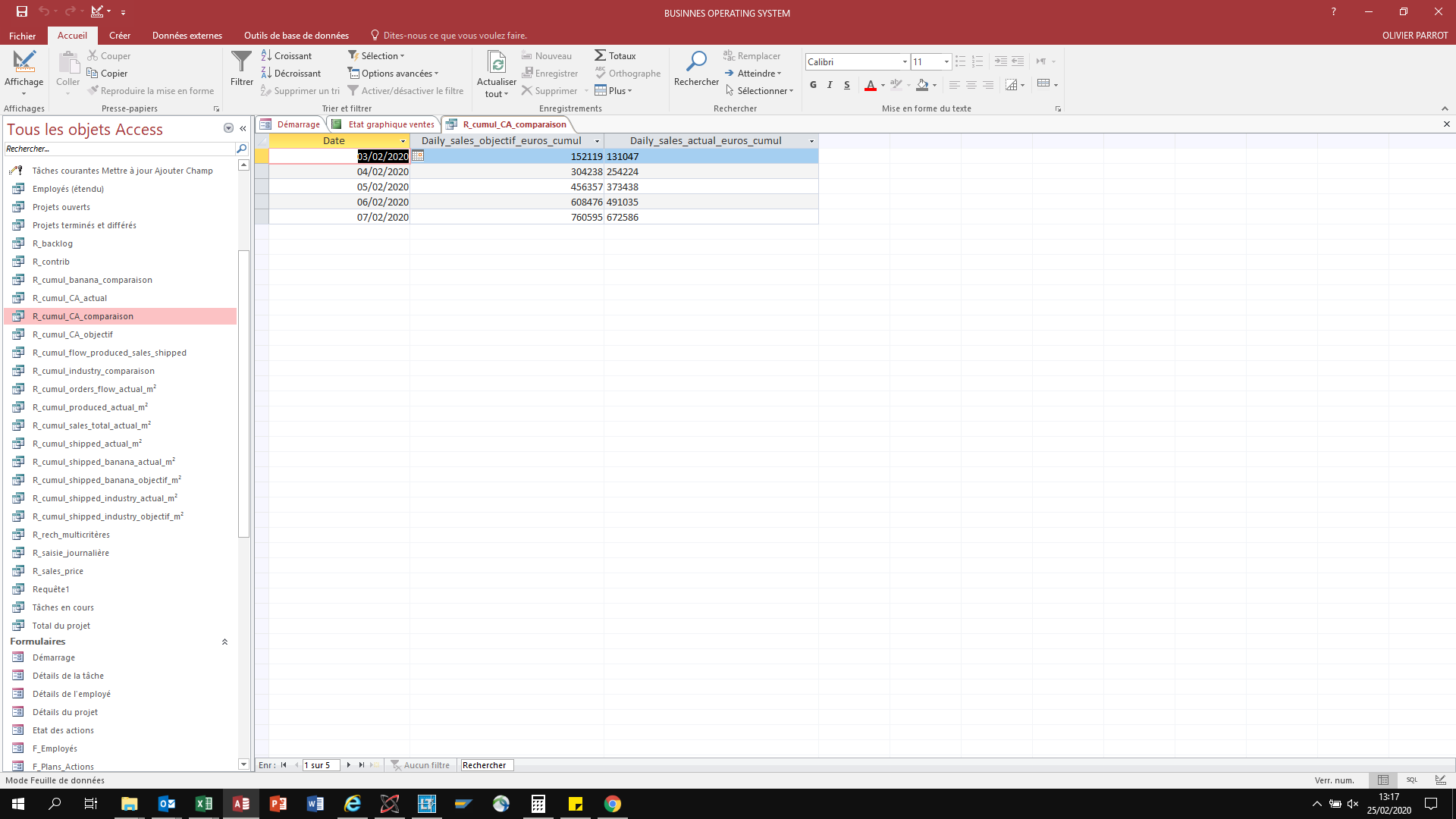Click the Sélectionner button in ribbon
The height and width of the screenshot is (819, 1456).
[763, 90]
